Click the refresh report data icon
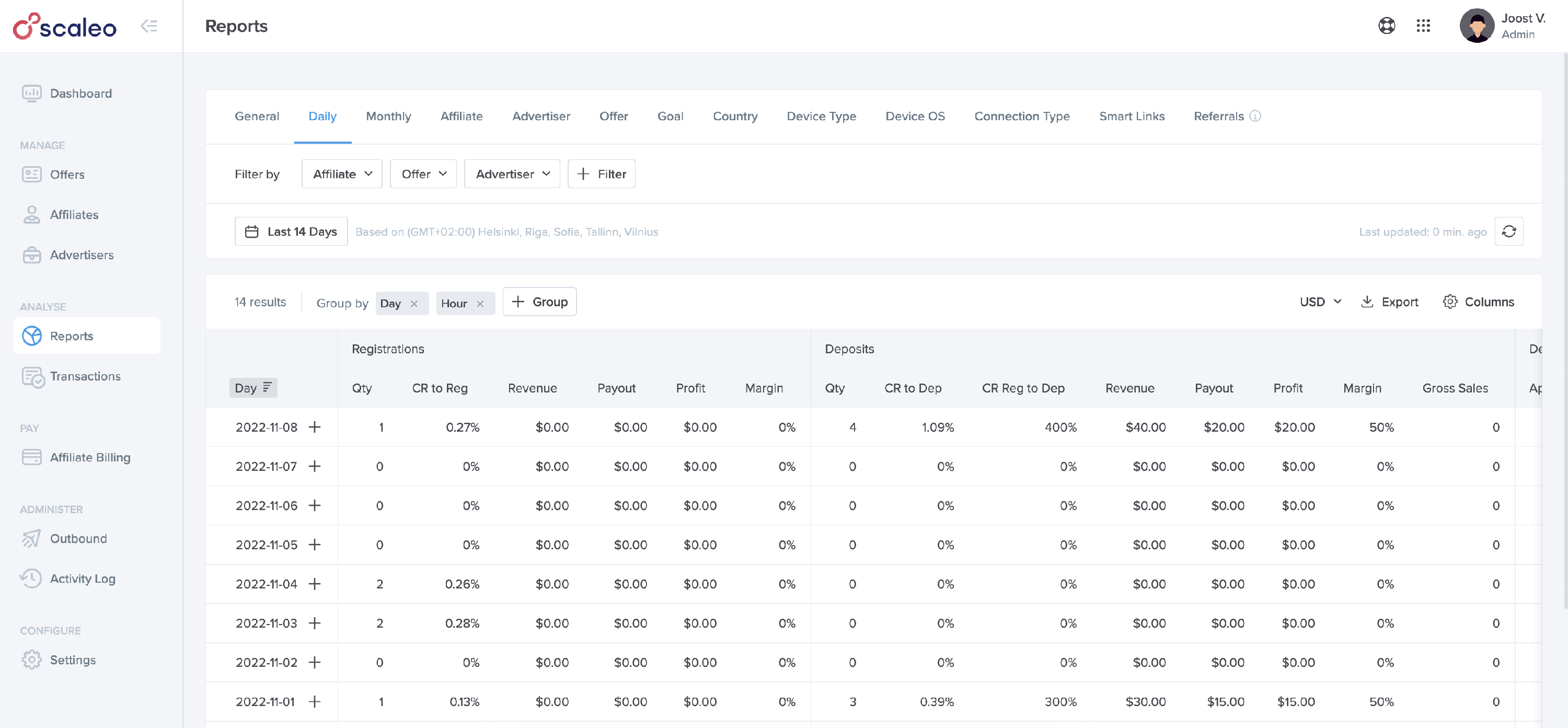Viewport: 1568px width, 728px height. (1508, 232)
